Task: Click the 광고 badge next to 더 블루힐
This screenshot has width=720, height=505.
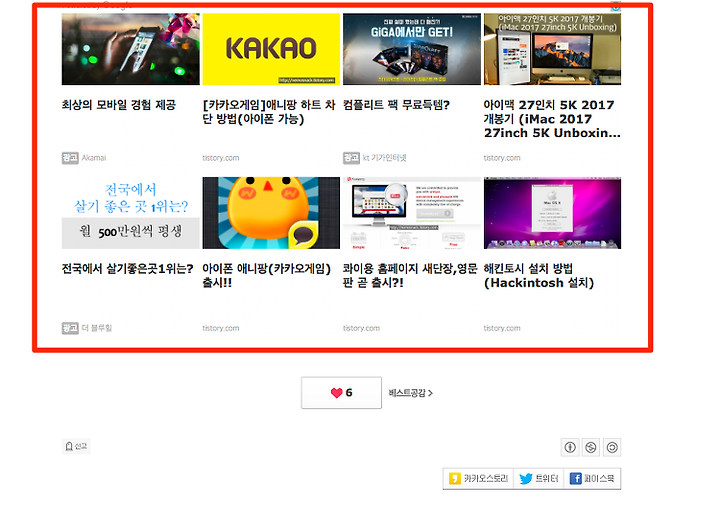Action: point(70,328)
